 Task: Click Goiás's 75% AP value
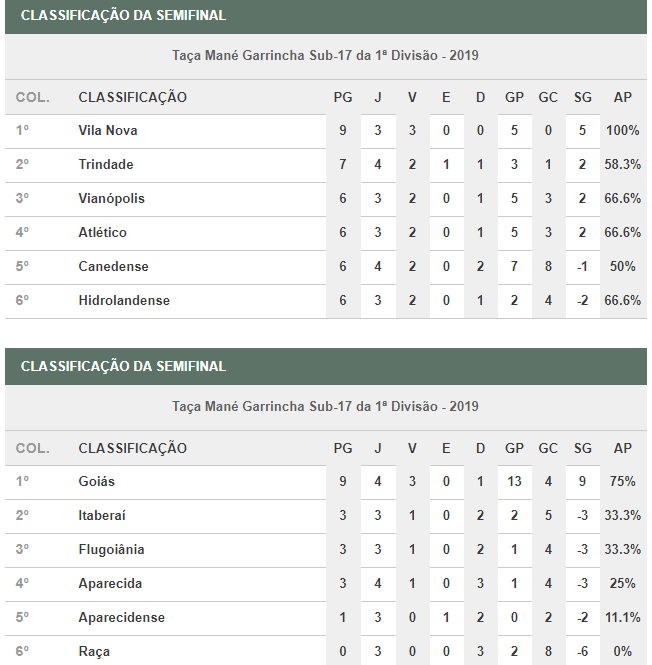pos(622,482)
